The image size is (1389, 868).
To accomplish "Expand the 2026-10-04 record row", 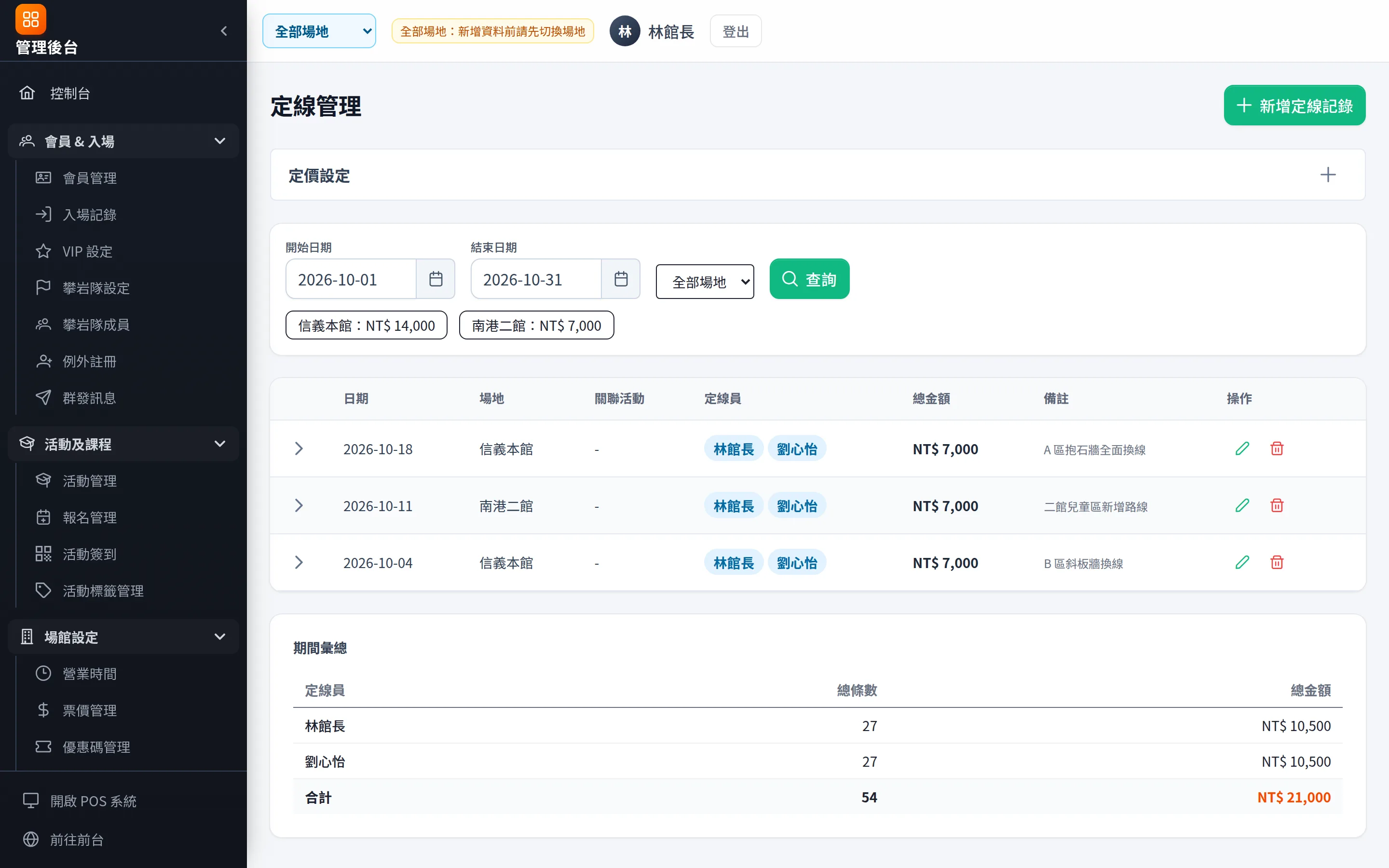I will pyautogui.click(x=299, y=563).
